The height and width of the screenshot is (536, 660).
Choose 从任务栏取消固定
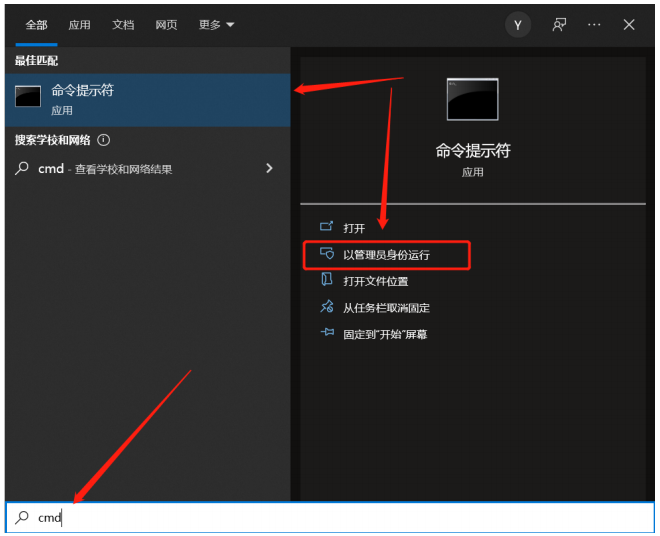coord(386,308)
